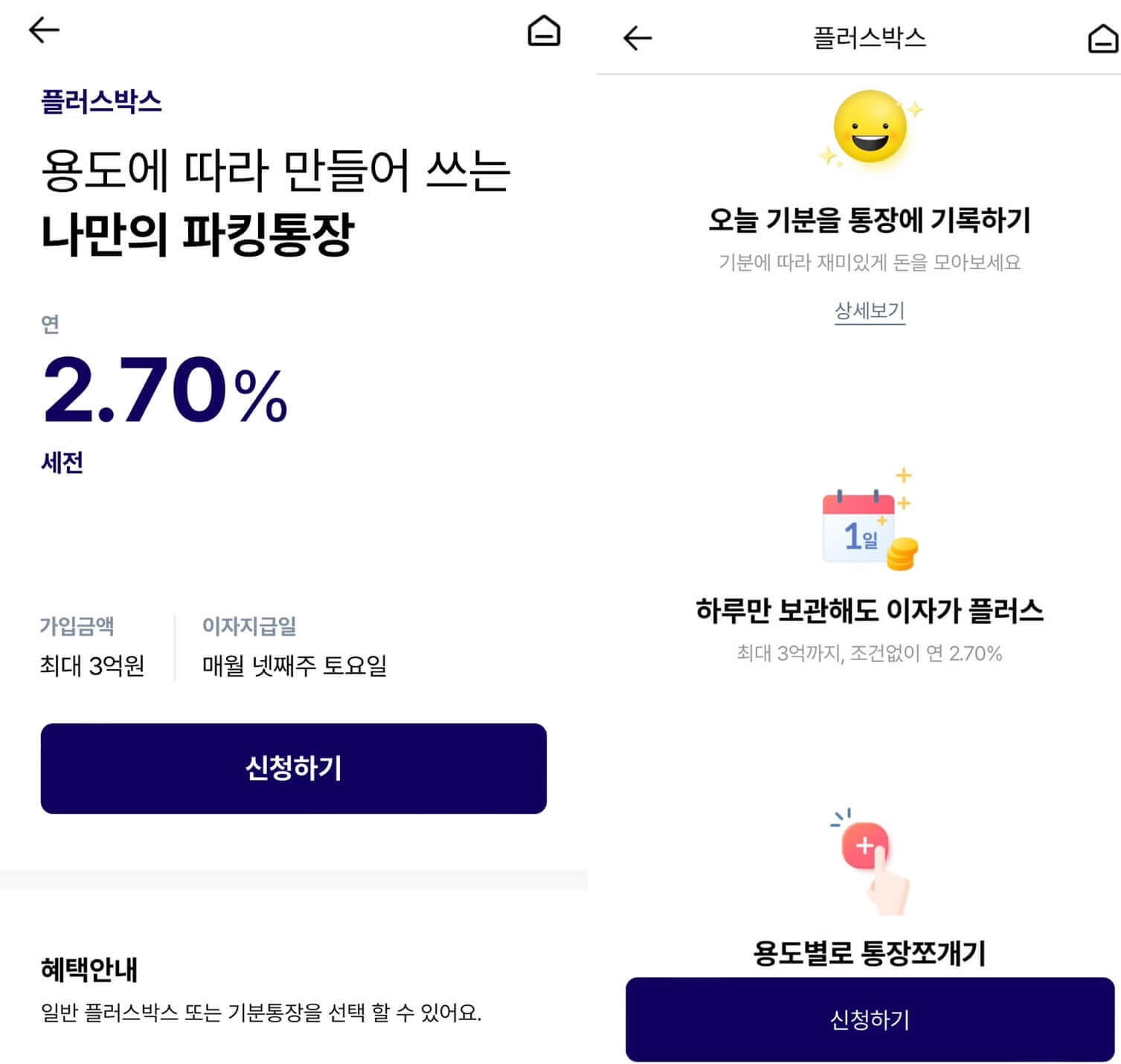Viewport: 1121px width, 1064px height.
Task: Tap the back arrow on the left screen
Action: 42,31
